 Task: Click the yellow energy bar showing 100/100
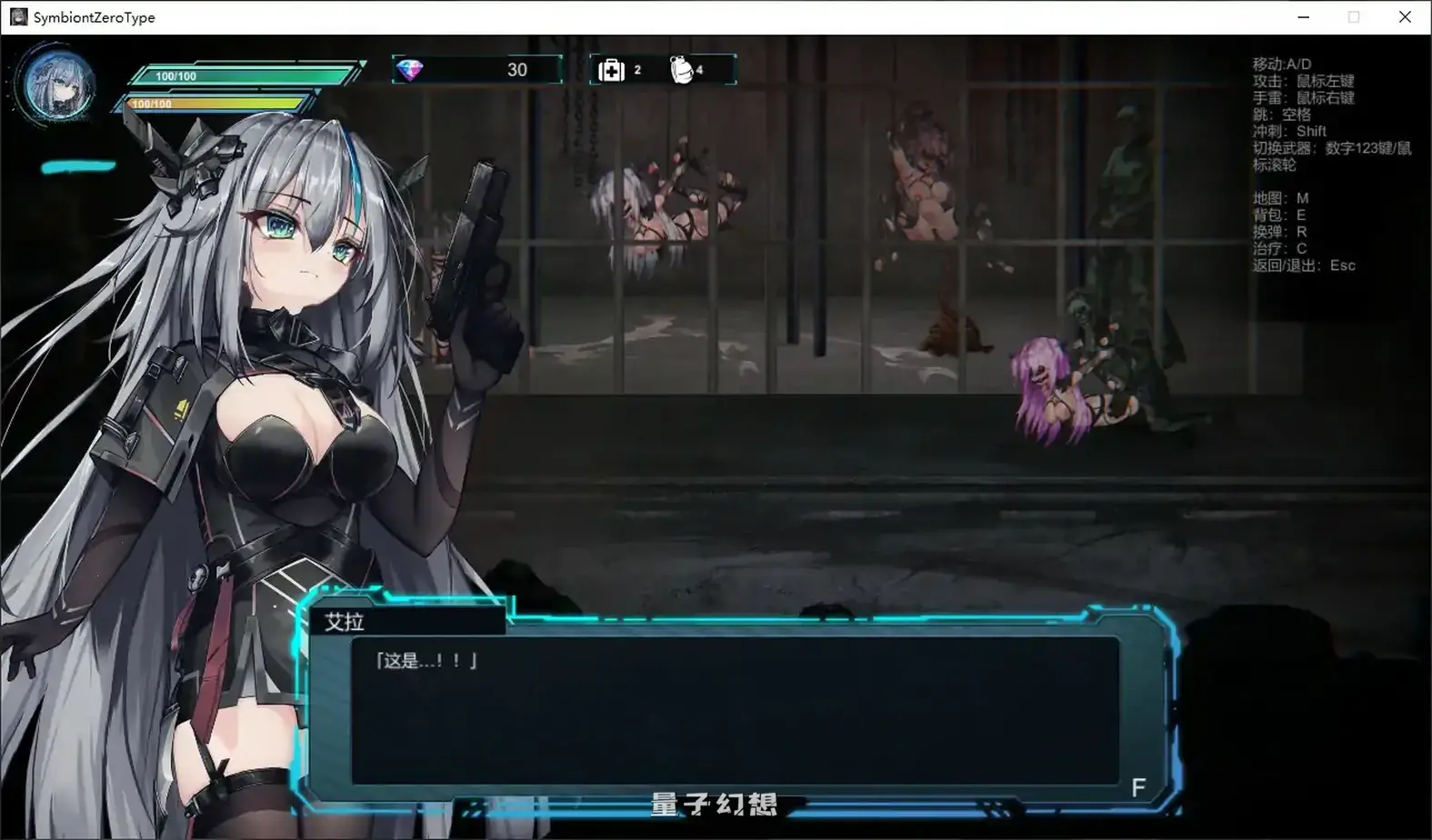click(215, 104)
